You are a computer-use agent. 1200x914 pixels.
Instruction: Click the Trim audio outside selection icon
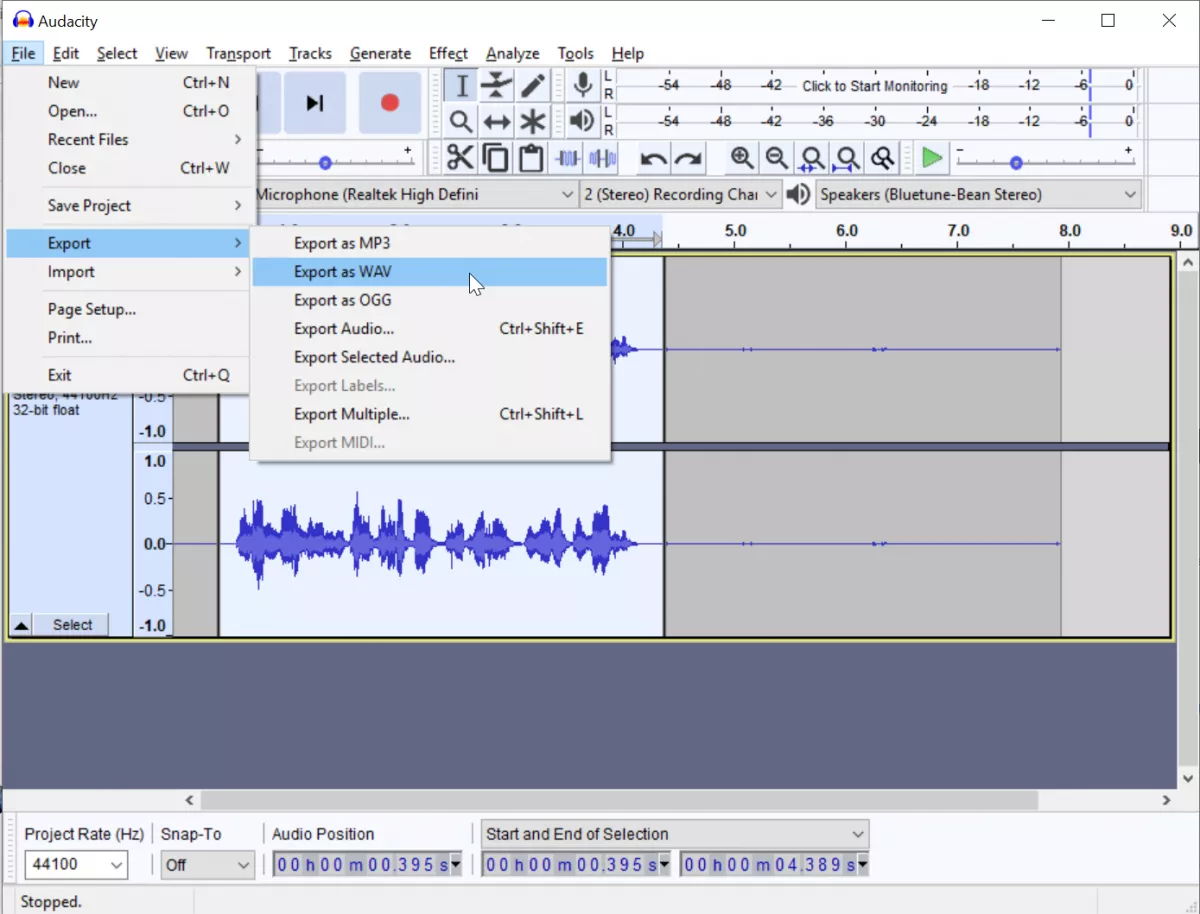pyautogui.click(x=568, y=158)
